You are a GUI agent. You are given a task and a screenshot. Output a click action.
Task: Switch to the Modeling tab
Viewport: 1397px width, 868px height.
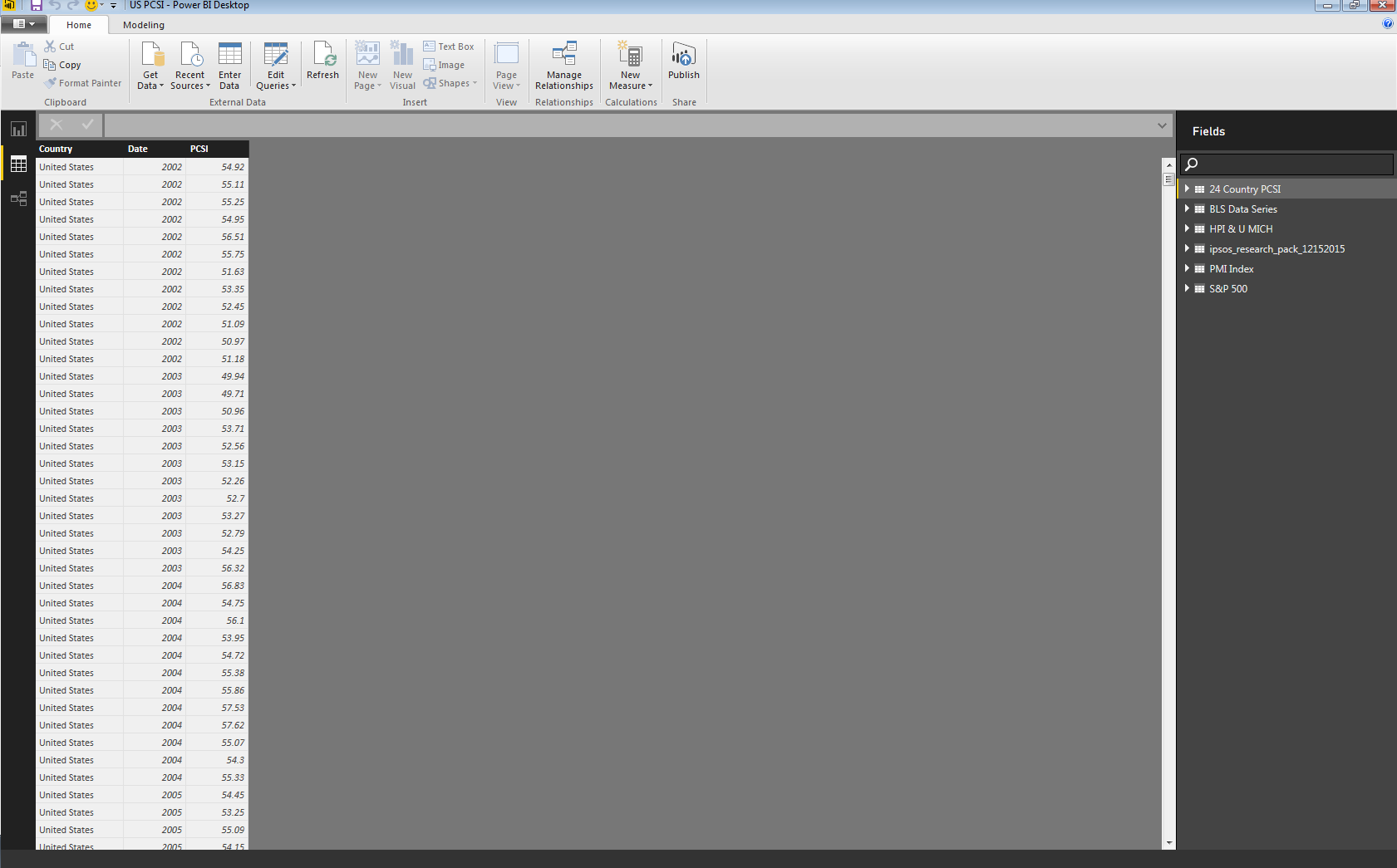(144, 25)
